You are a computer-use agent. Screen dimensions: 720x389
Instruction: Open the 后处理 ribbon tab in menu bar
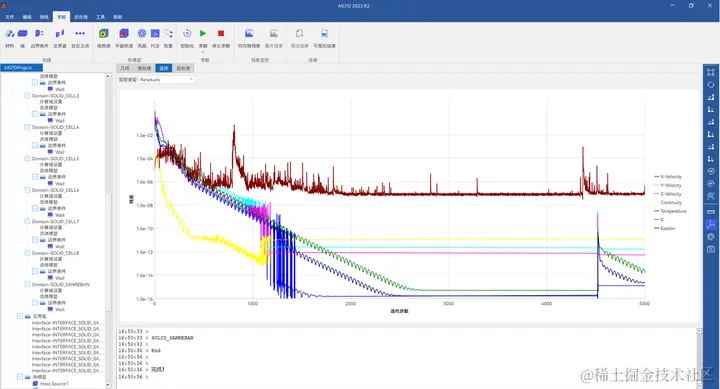(x=81, y=17)
